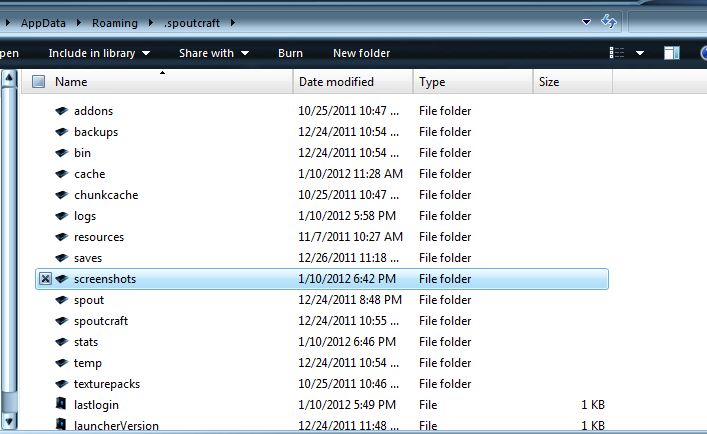
Task: Select the 'resources' folder name
Action: coord(99,237)
